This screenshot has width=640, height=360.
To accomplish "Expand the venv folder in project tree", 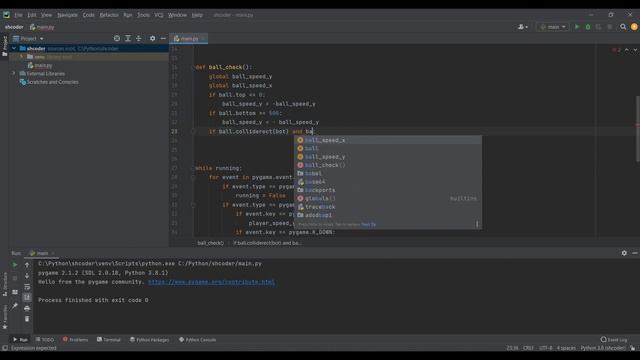I will [x=22, y=57].
